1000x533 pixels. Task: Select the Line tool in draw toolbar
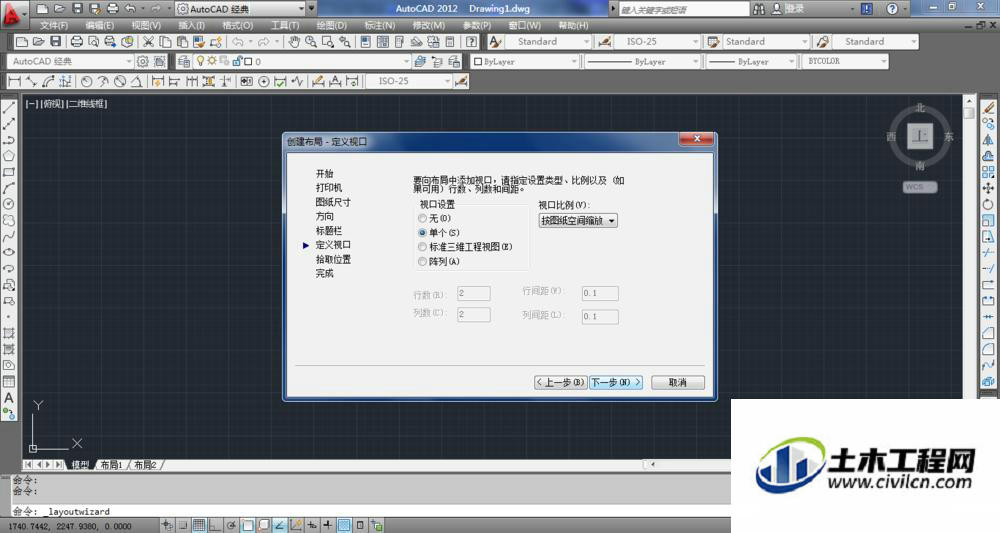[x=9, y=108]
